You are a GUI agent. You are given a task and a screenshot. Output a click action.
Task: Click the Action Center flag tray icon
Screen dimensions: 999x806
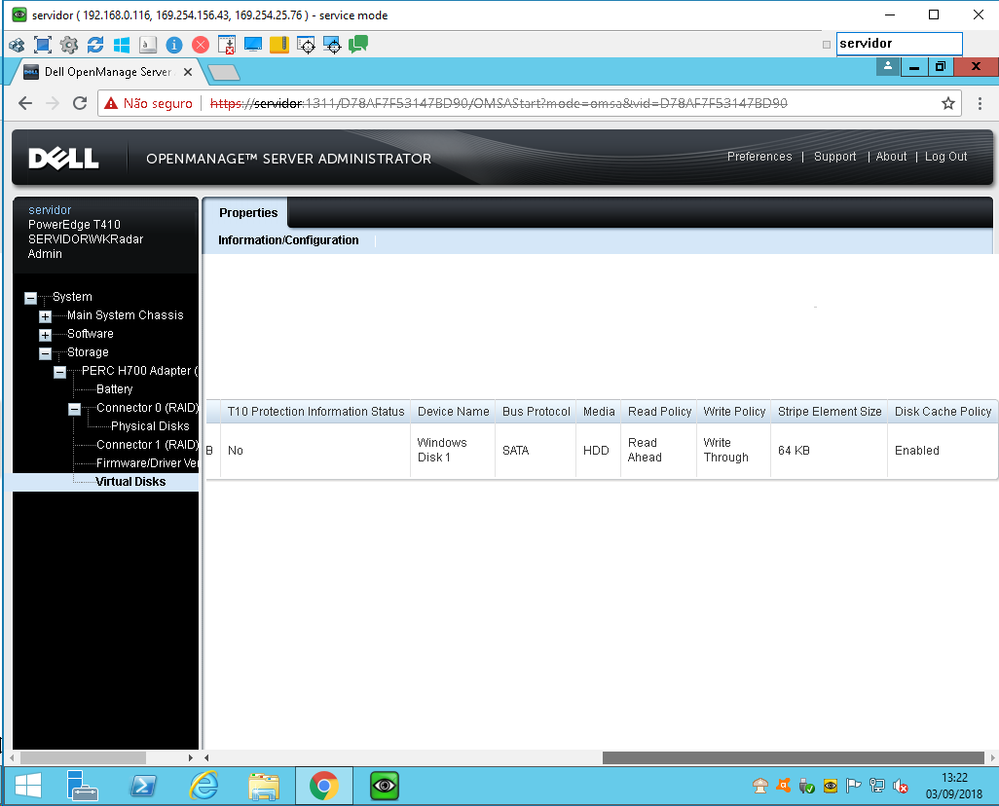point(853,786)
